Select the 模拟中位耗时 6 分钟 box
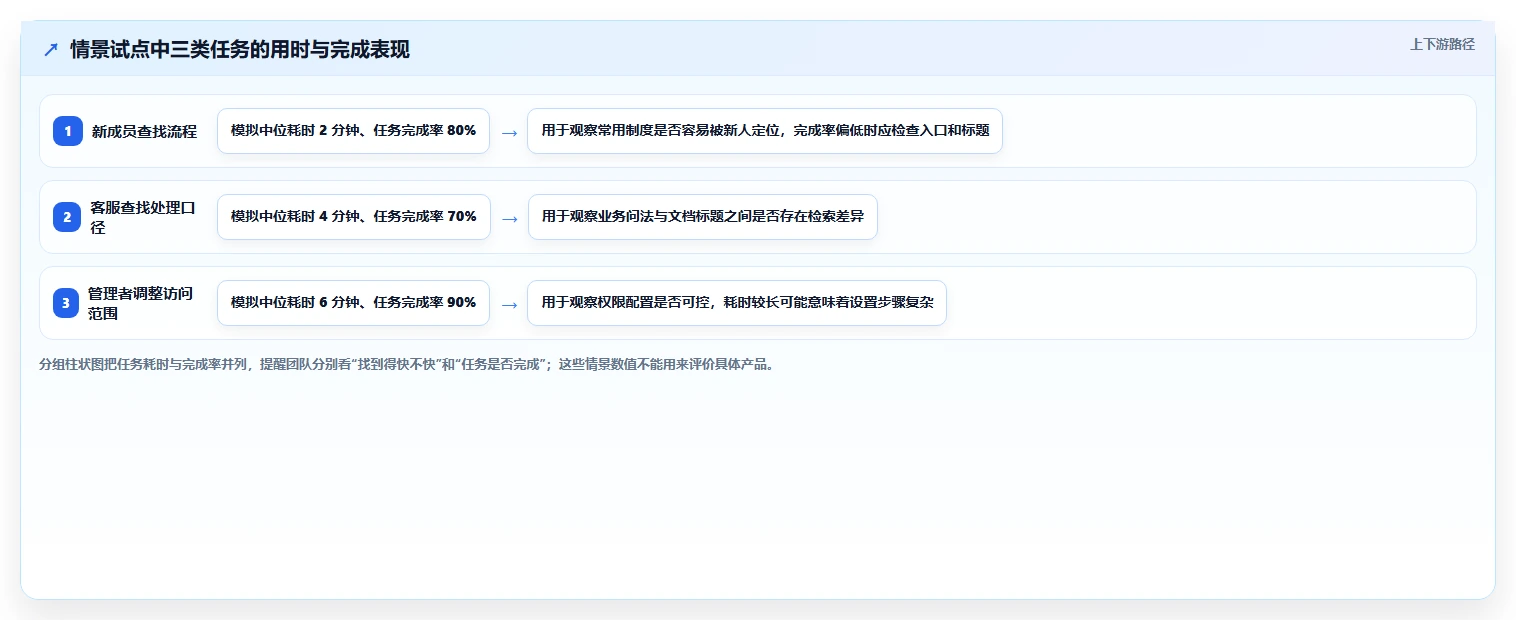The image size is (1516, 620). point(353,303)
